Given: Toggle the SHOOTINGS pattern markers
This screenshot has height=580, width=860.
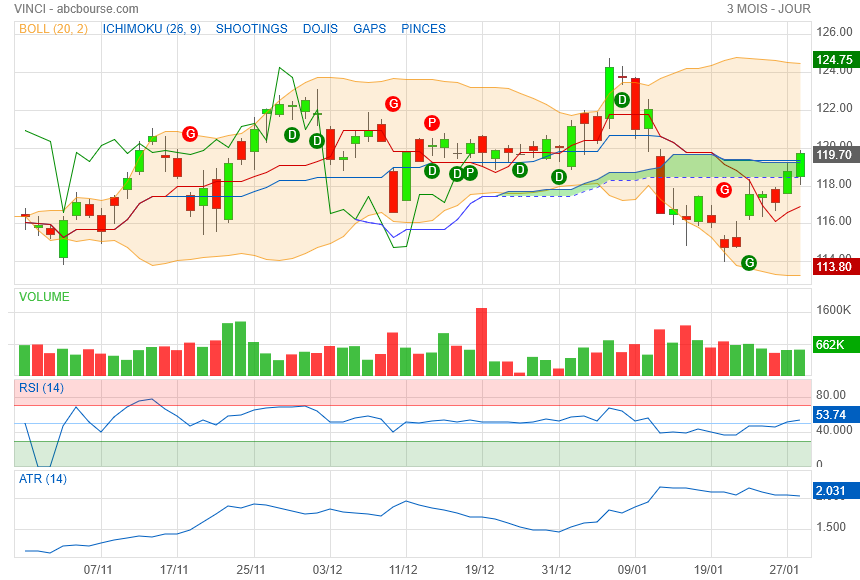Looking at the screenshot, I should click(251, 29).
